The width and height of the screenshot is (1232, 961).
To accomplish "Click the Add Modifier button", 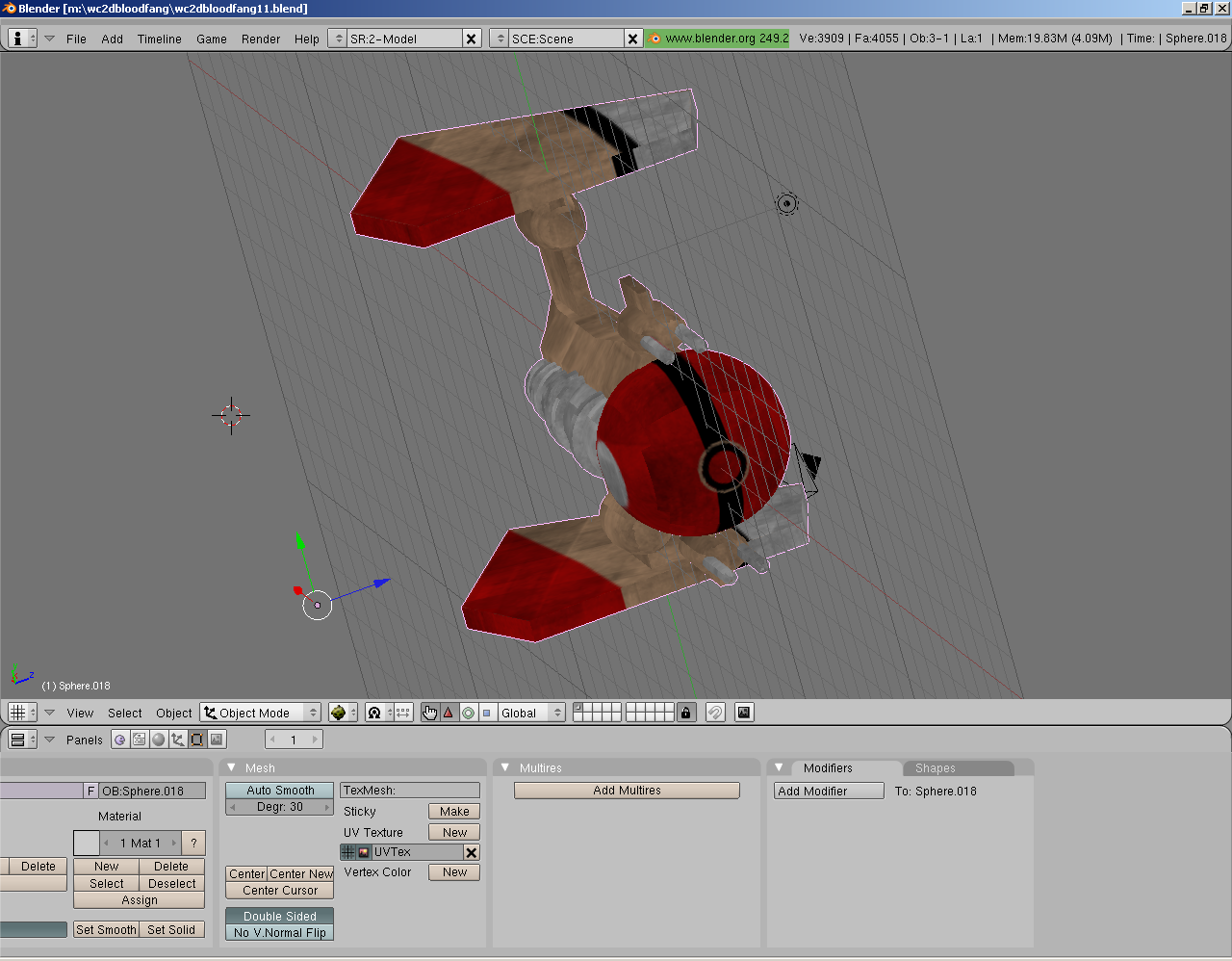I will point(829,791).
